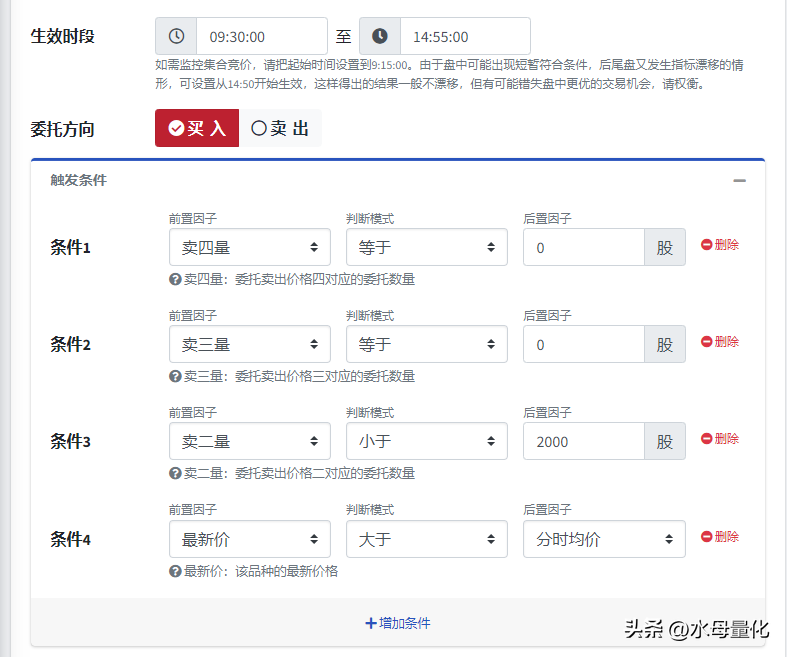Click the 2000 value field in 条件3
This screenshot has width=787, height=657.
point(583,441)
